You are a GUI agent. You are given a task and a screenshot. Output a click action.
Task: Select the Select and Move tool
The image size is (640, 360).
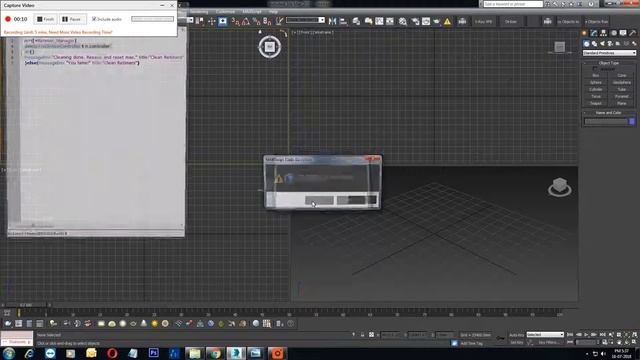click(211, 21)
